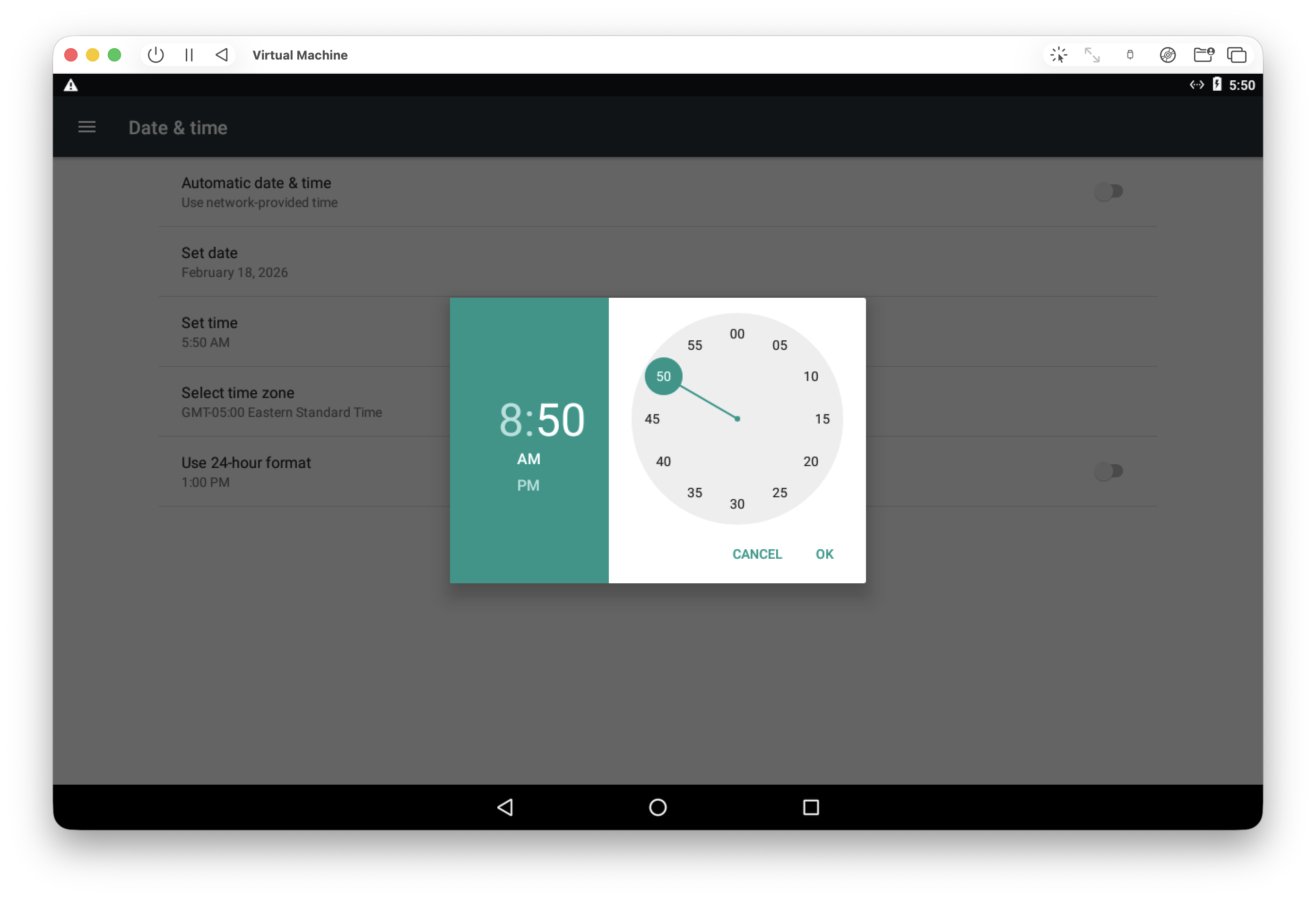Open the shared folder icon
The image size is (1316, 900).
pos(1203,55)
